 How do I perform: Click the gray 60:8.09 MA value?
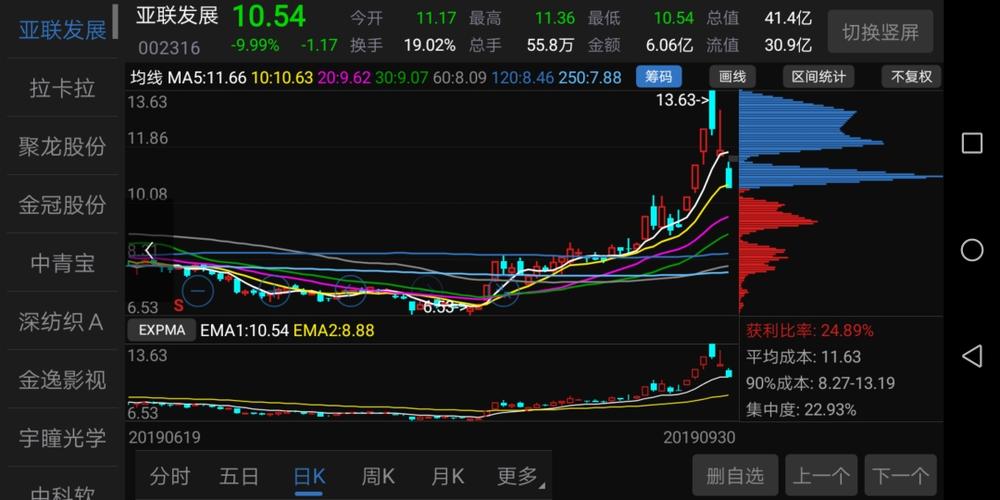(x=459, y=78)
